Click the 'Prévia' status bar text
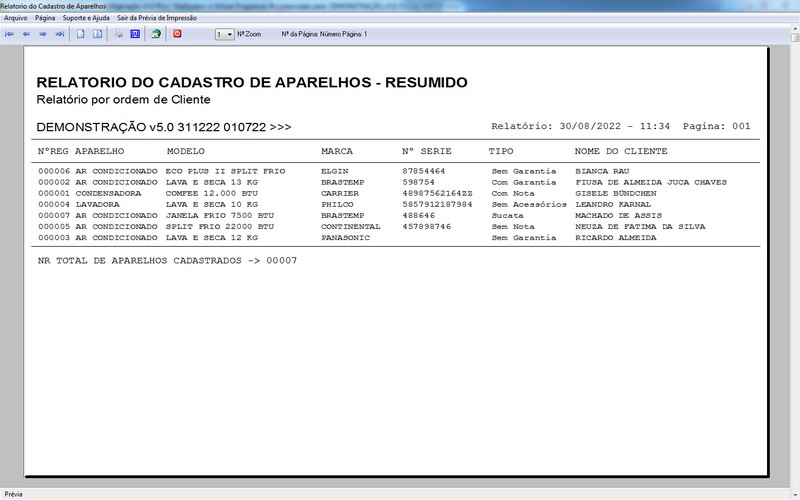This screenshot has width=800, height=500. (14, 494)
